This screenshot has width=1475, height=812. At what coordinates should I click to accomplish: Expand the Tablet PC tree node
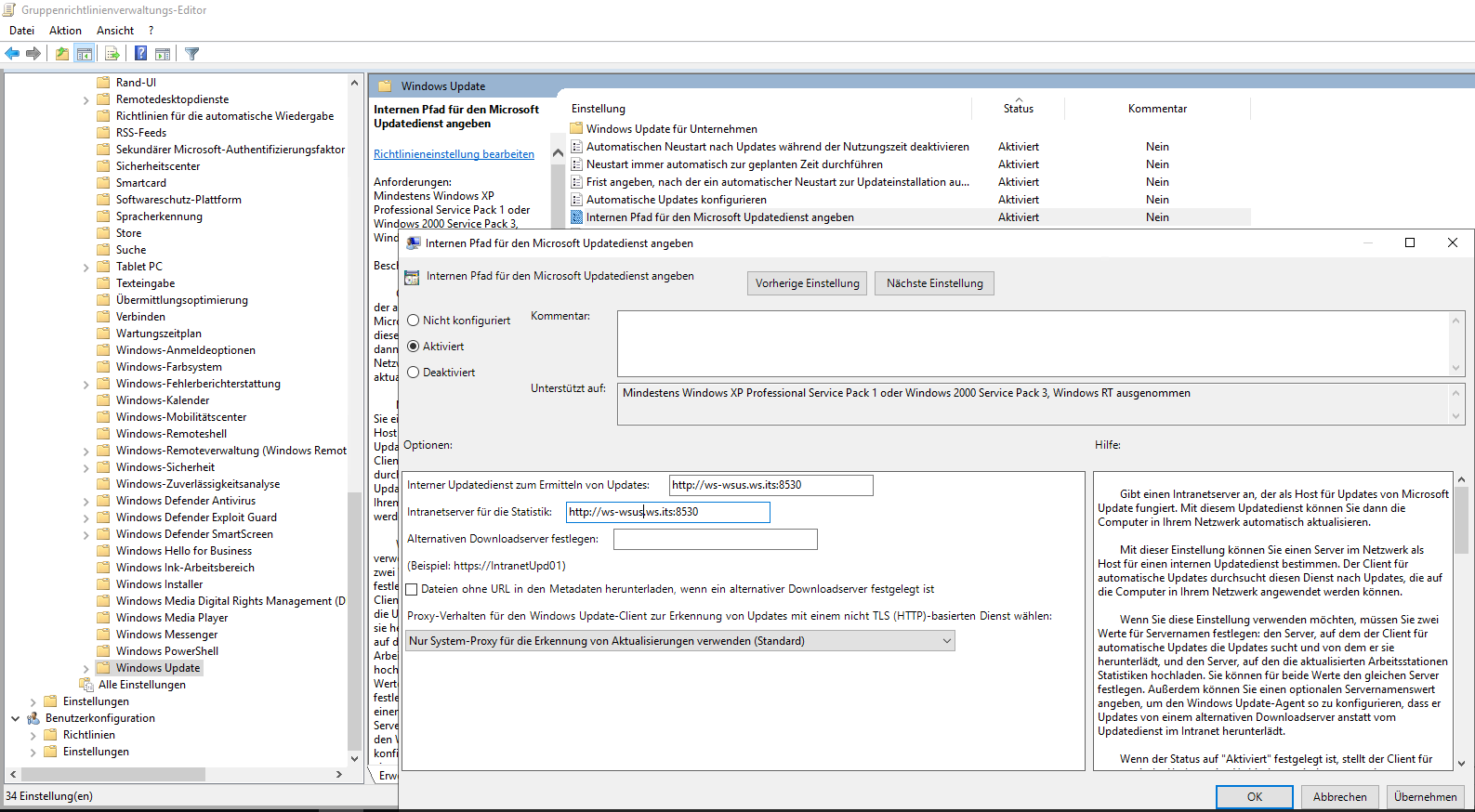click(86, 267)
